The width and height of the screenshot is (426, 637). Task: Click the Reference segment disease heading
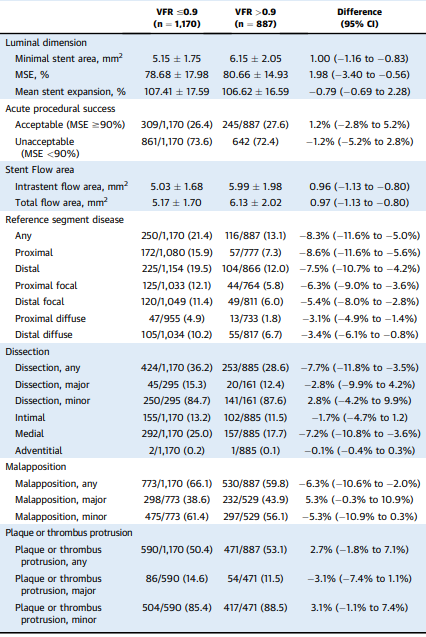pos(65,220)
